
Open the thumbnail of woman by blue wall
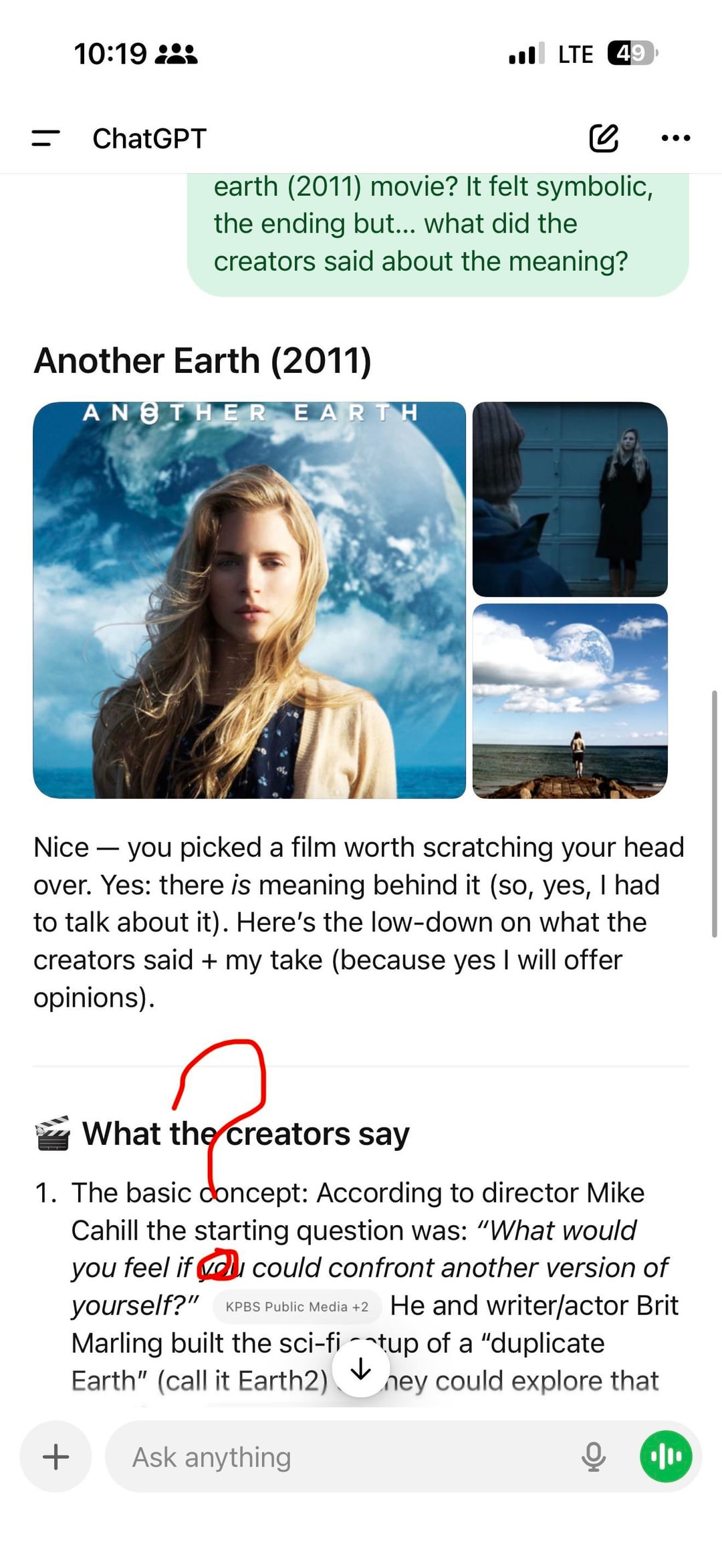(570, 499)
